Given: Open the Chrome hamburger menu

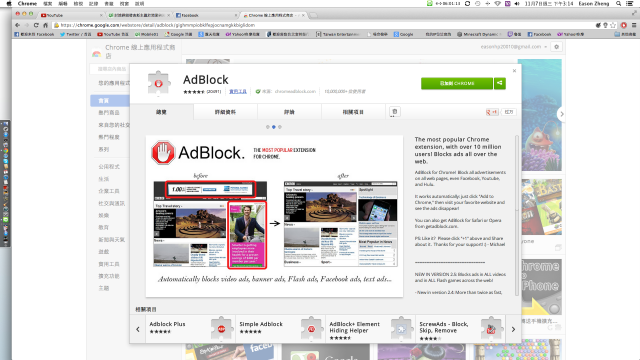Looking at the screenshot, I should [x=634, y=25].
